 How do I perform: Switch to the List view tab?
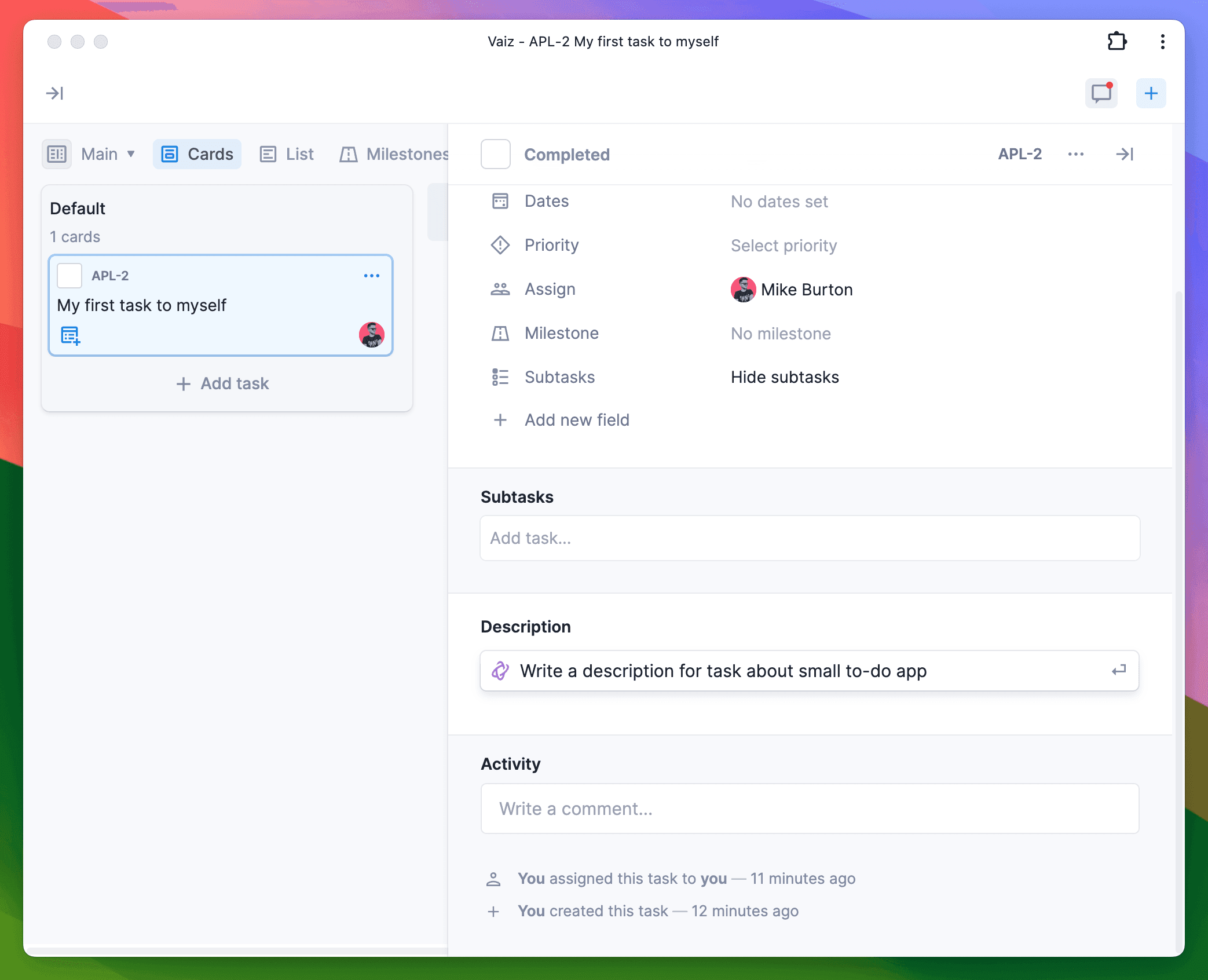(287, 154)
